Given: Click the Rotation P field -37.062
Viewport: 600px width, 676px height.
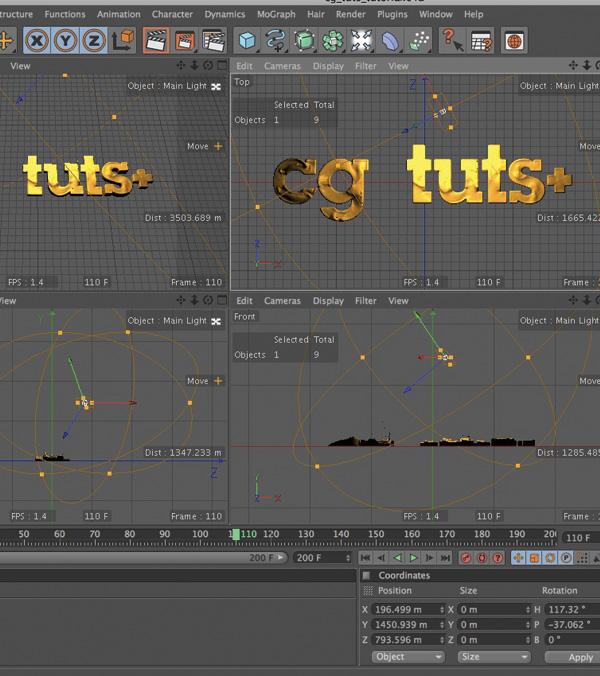Looking at the screenshot, I should point(572,625).
